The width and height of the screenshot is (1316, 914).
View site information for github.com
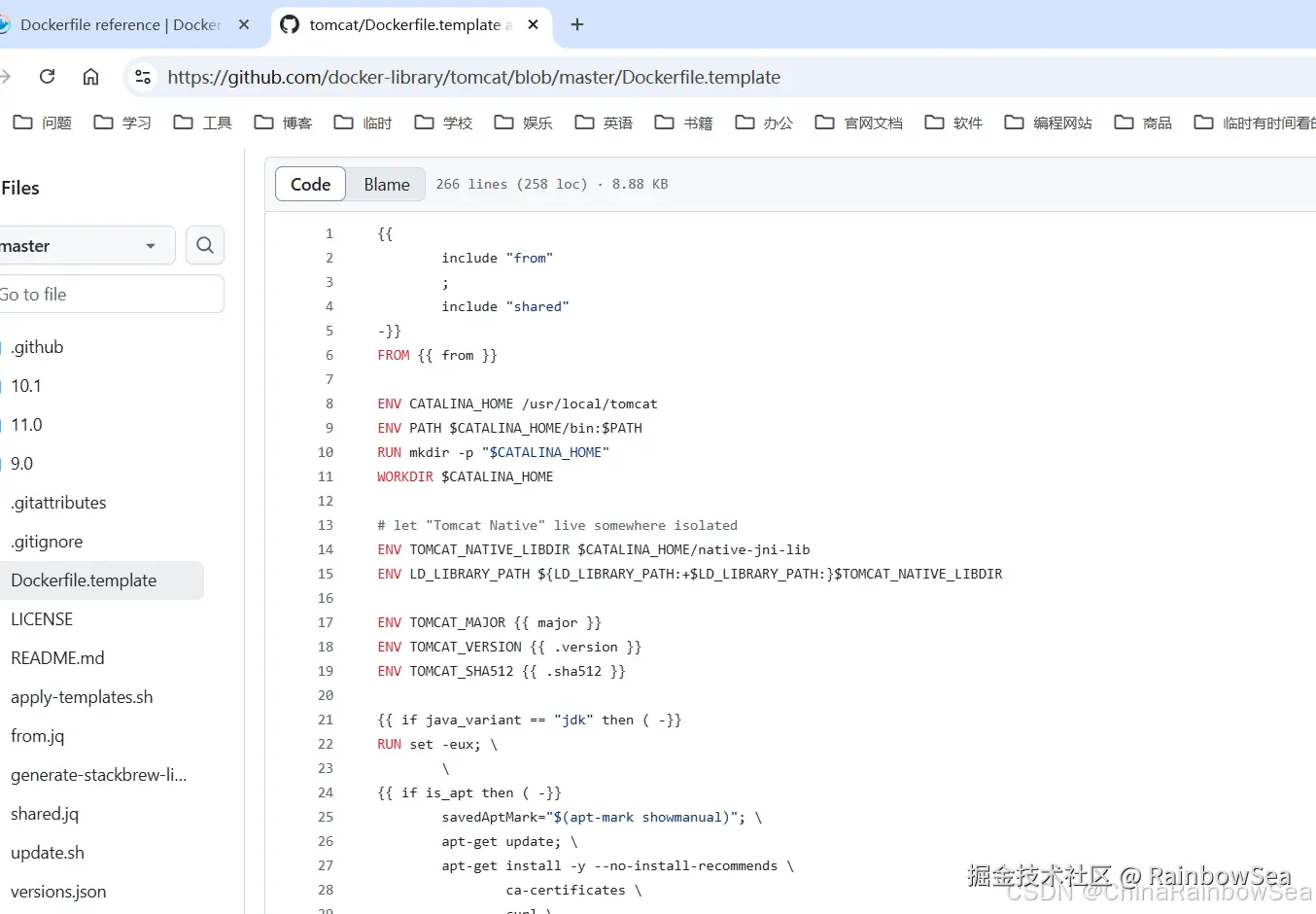pos(143,77)
